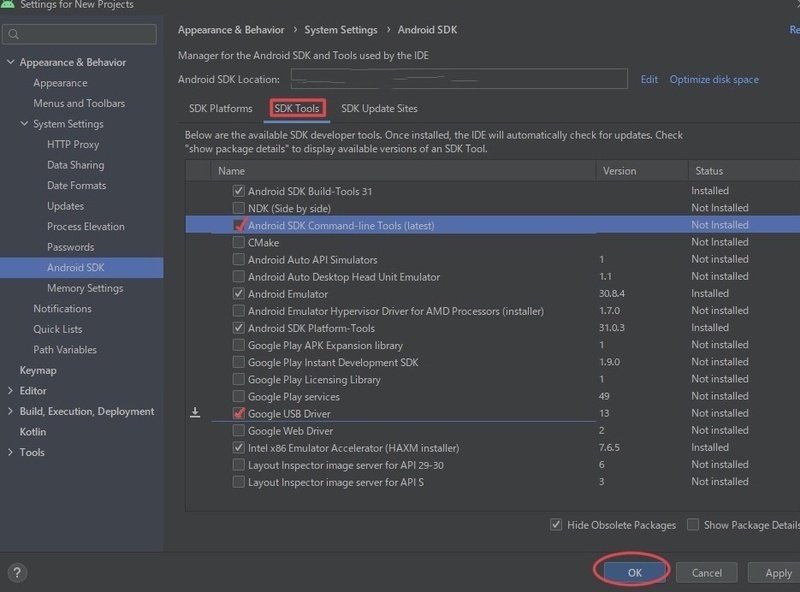
Task: Uncheck Android SDK Platform-Tools
Action: (x=238, y=328)
